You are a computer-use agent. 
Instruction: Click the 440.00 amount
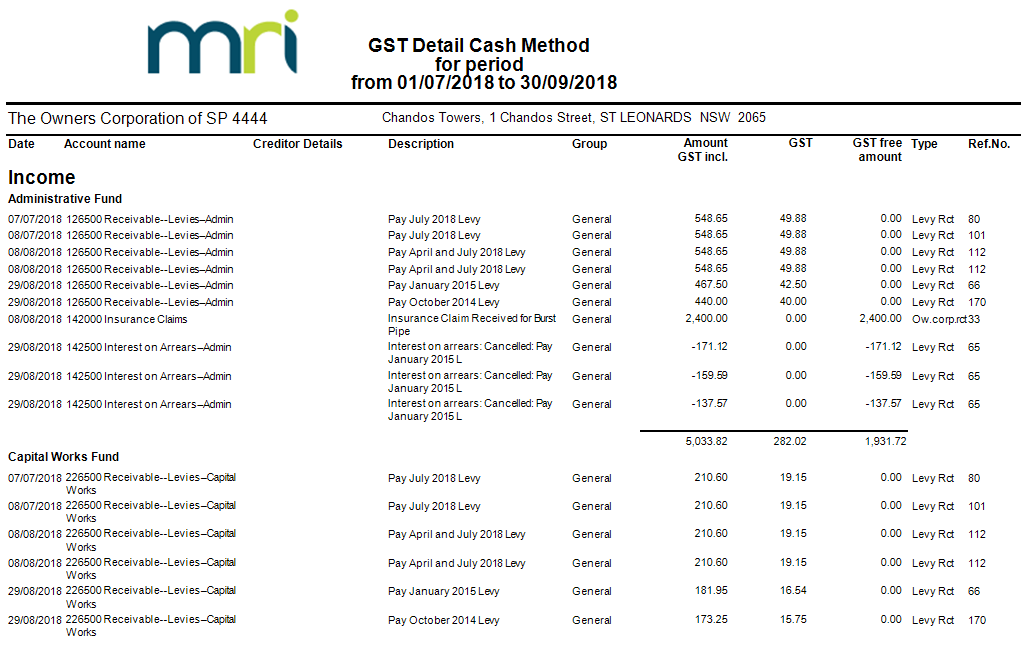click(711, 301)
